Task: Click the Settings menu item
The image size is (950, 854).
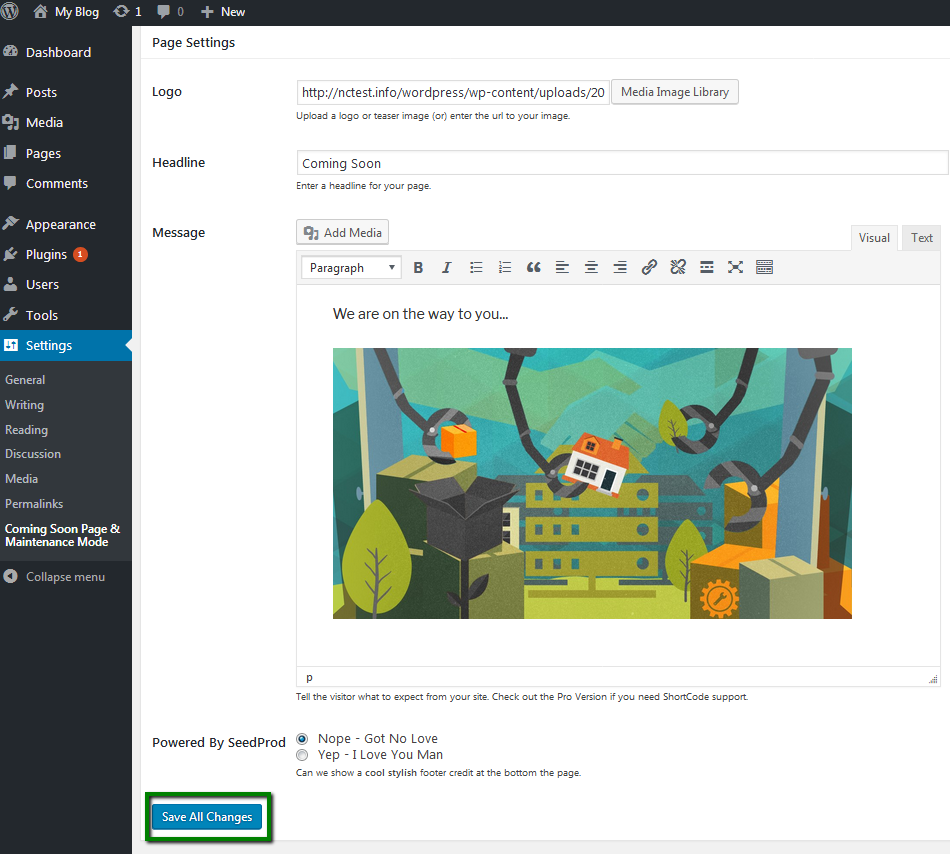Action: [x=65, y=345]
